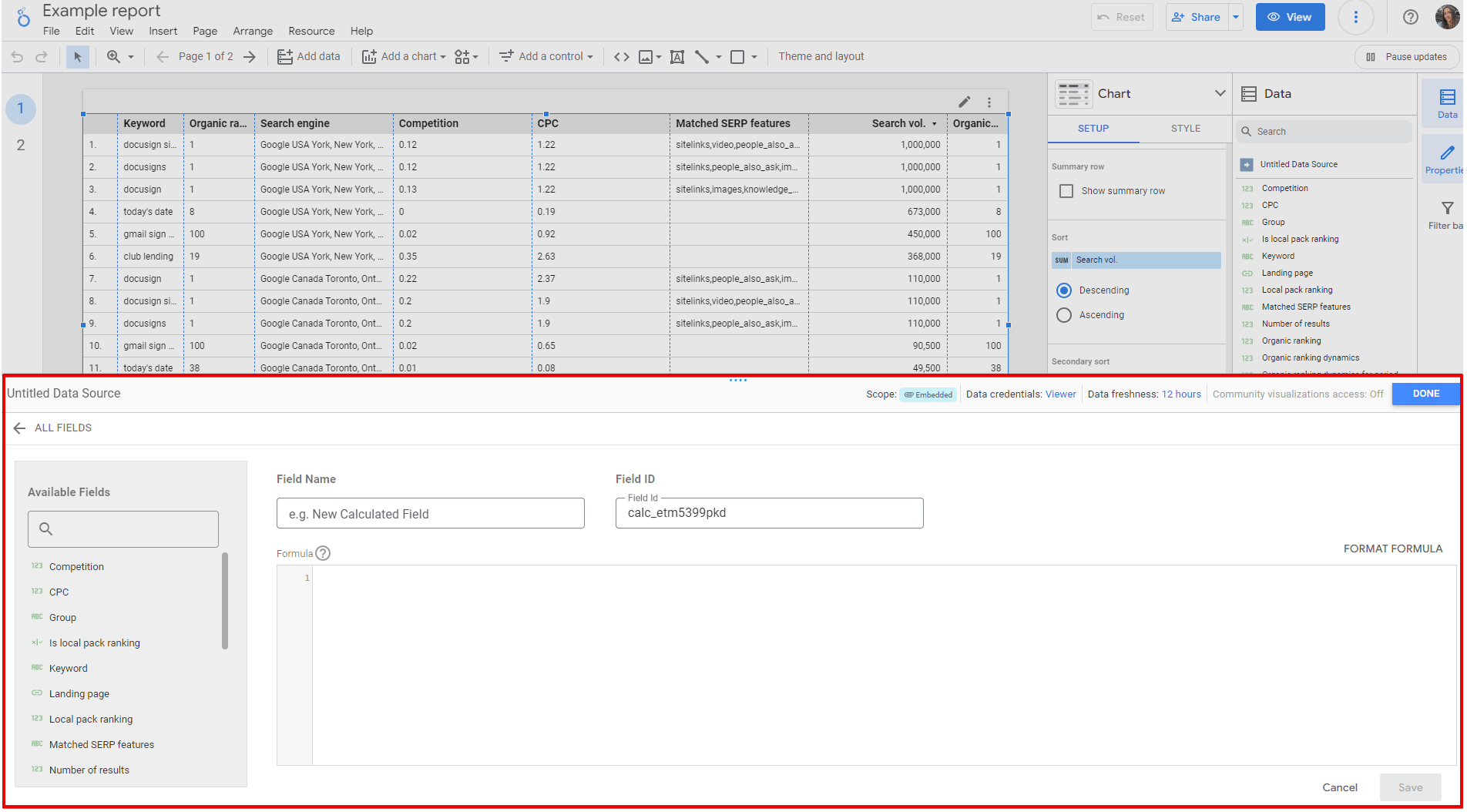Click FORMAT FORMULA
The height and width of the screenshot is (812, 1467).
tap(1393, 549)
